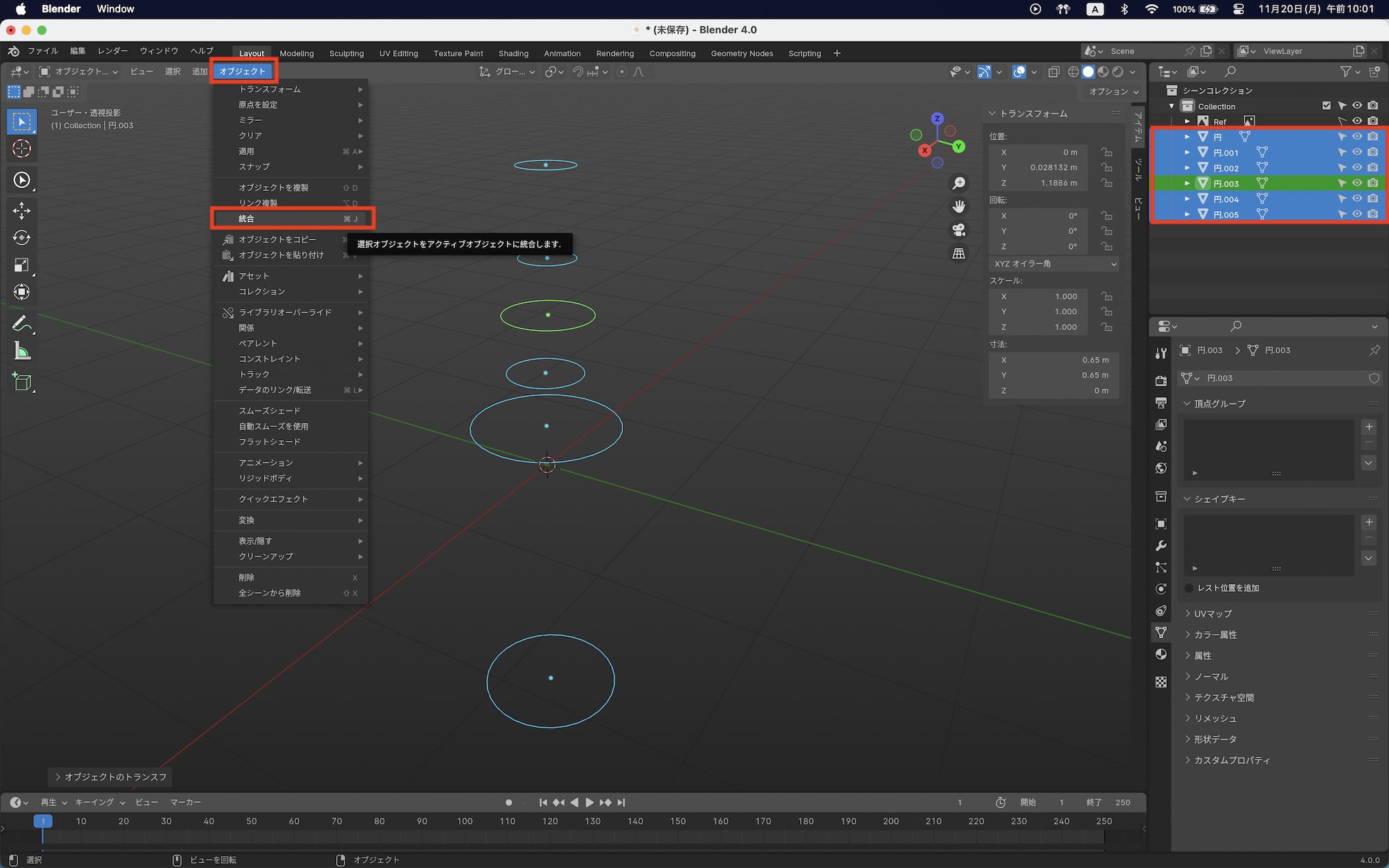This screenshot has width=1389, height=868.
Task: Select the Cursor tool in the toolbar
Action: click(x=22, y=149)
